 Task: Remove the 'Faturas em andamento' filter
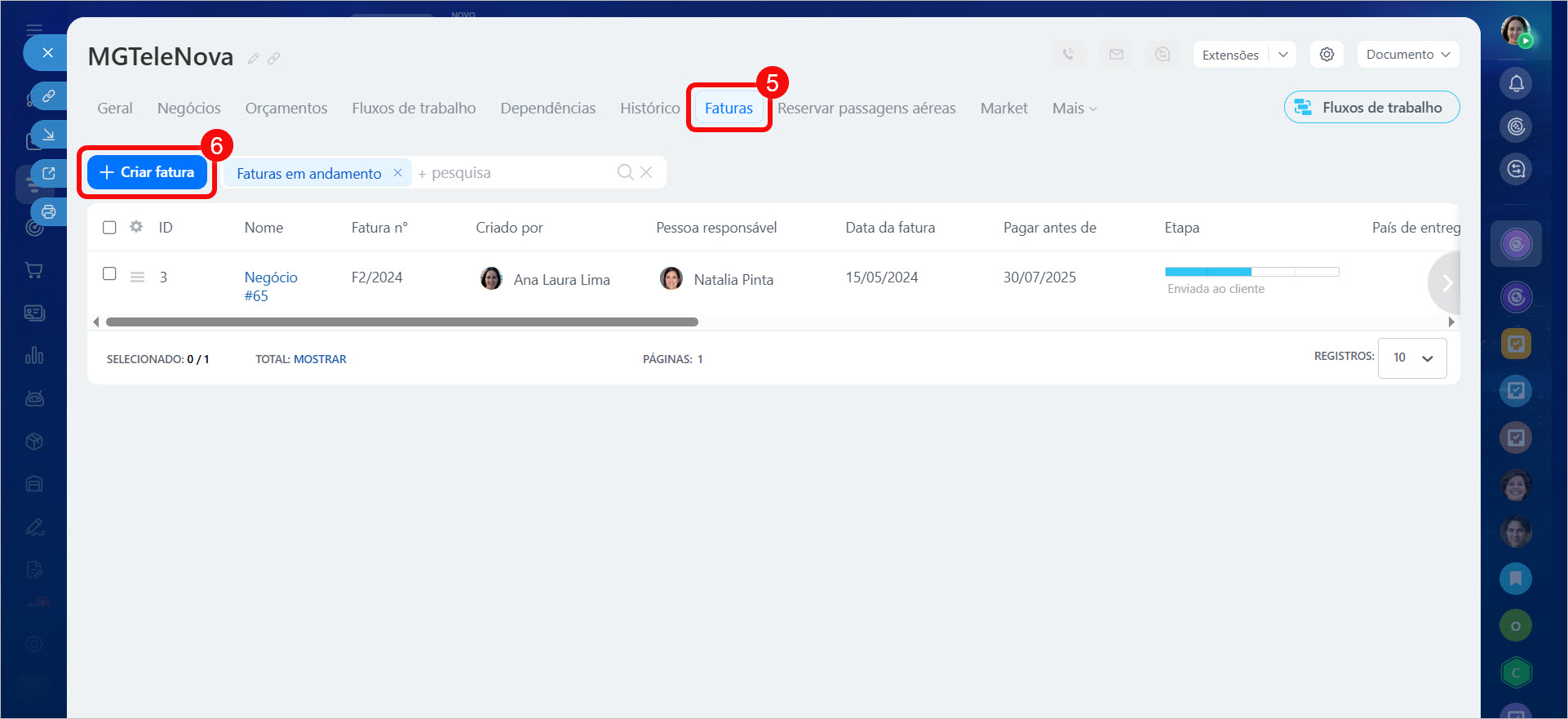tap(397, 173)
